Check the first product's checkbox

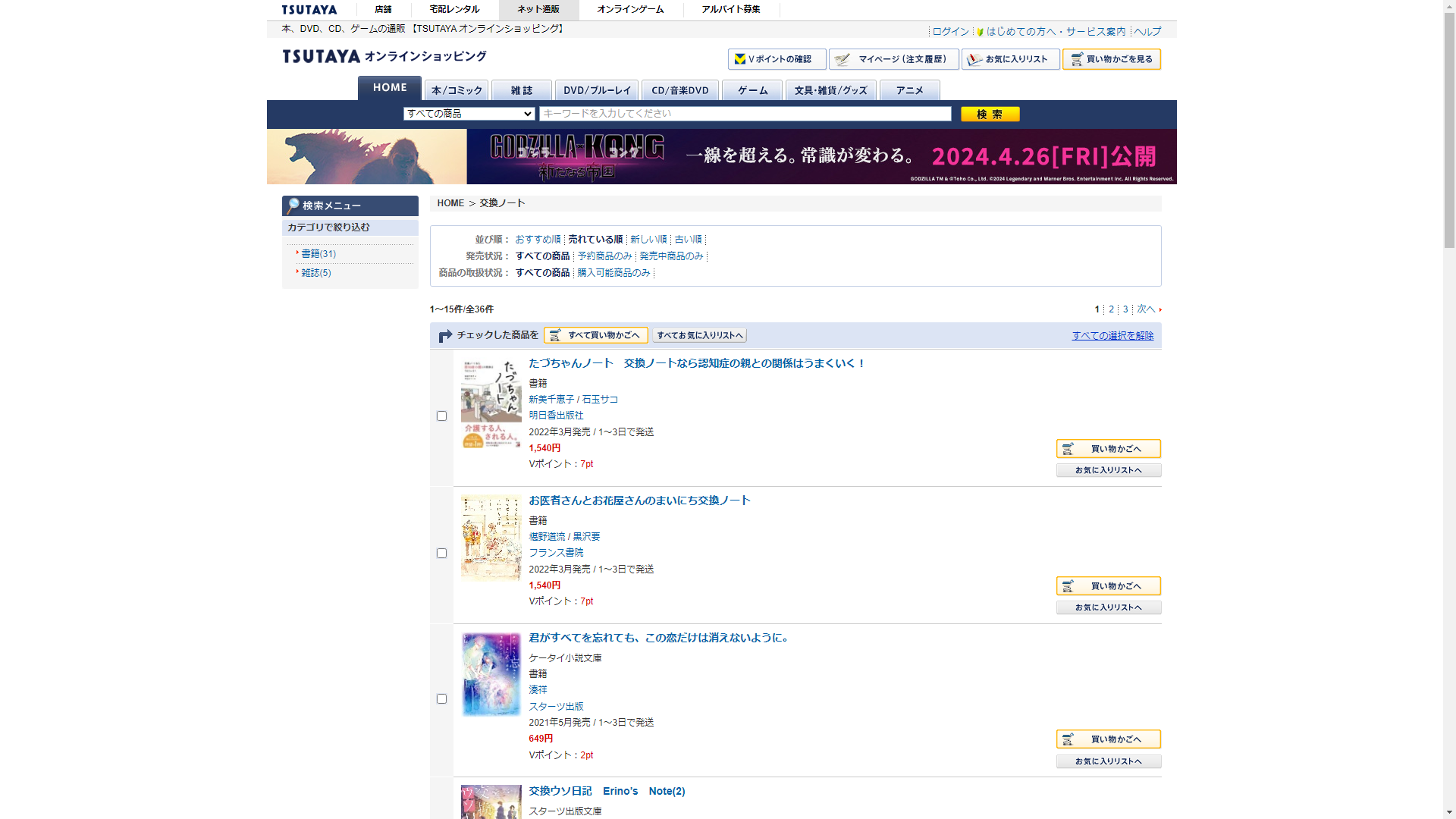tap(441, 416)
